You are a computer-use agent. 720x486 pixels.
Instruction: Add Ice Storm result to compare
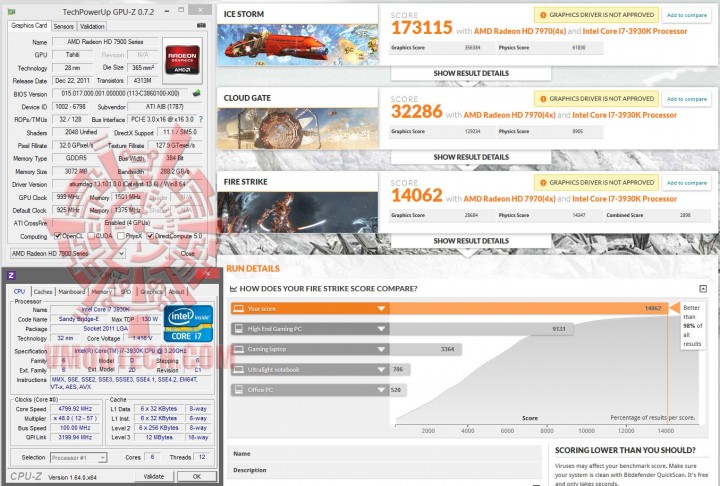(x=686, y=15)
